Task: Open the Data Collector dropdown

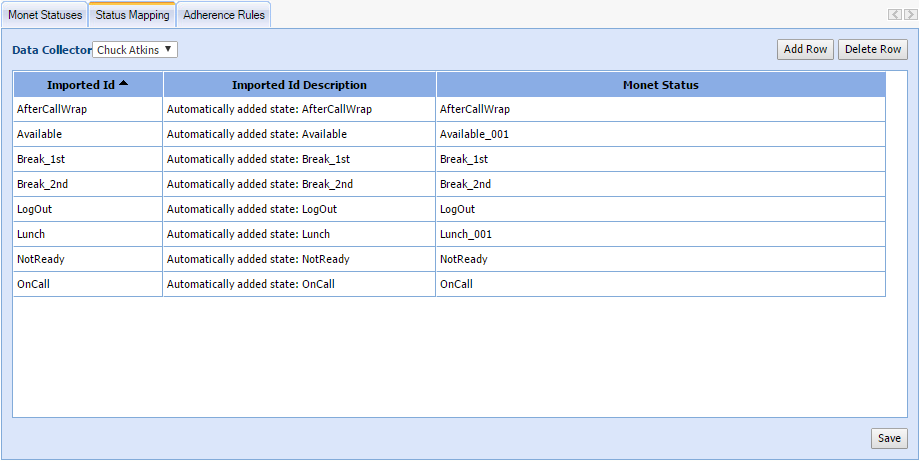Action: click(x=135, y=50)
